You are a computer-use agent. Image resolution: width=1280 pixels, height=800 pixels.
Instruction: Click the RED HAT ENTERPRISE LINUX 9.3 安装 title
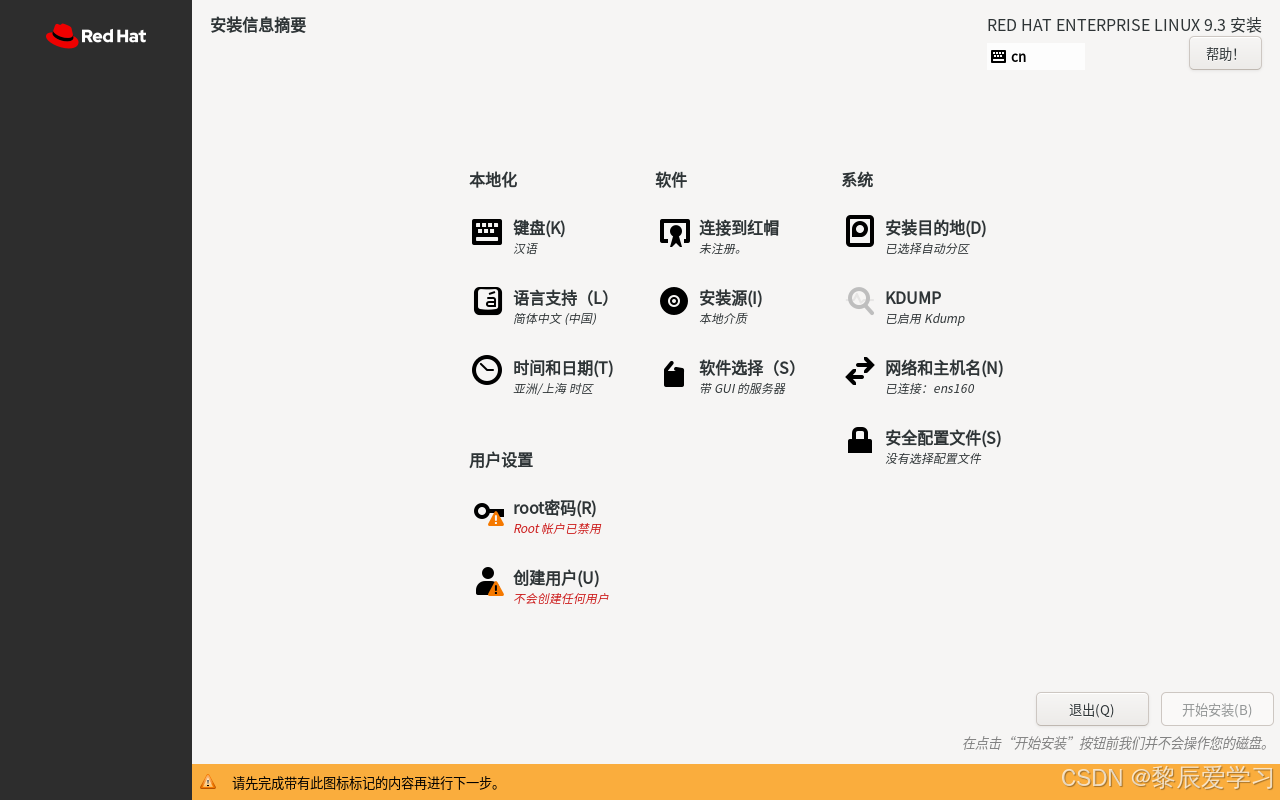tap(1124, 25)
